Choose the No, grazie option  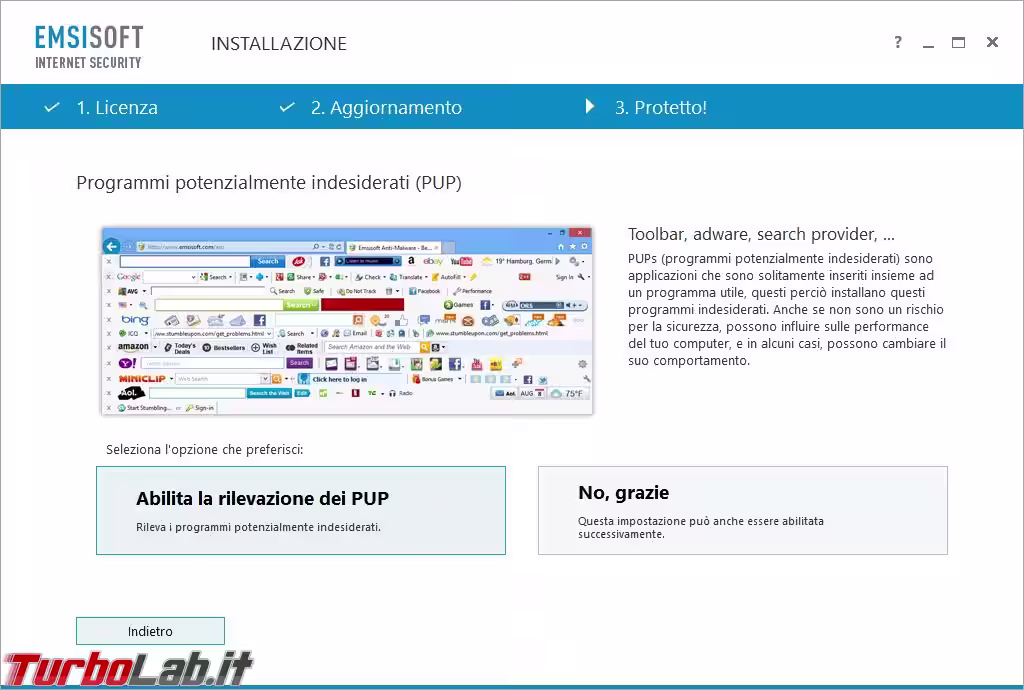click(x=743, y=510)
